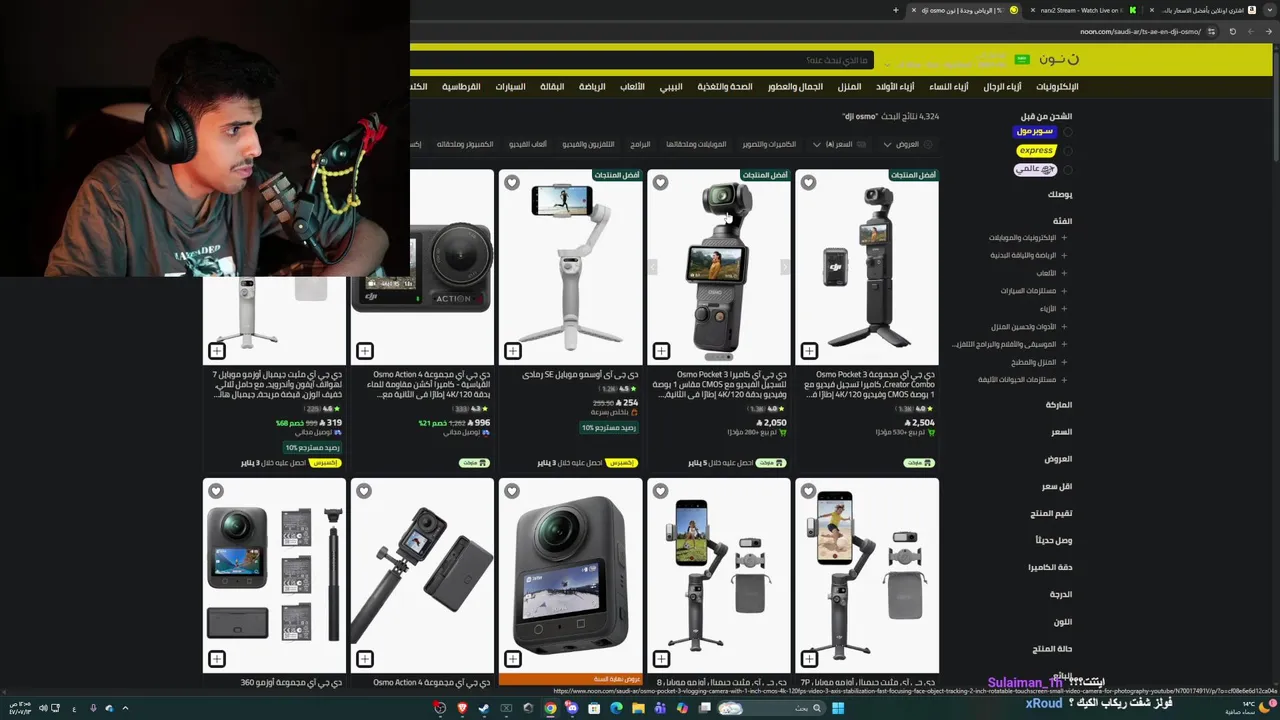
Task: Click the noon logo in the yellow header
Action: pyautogui.click(x=1059, y=60)
